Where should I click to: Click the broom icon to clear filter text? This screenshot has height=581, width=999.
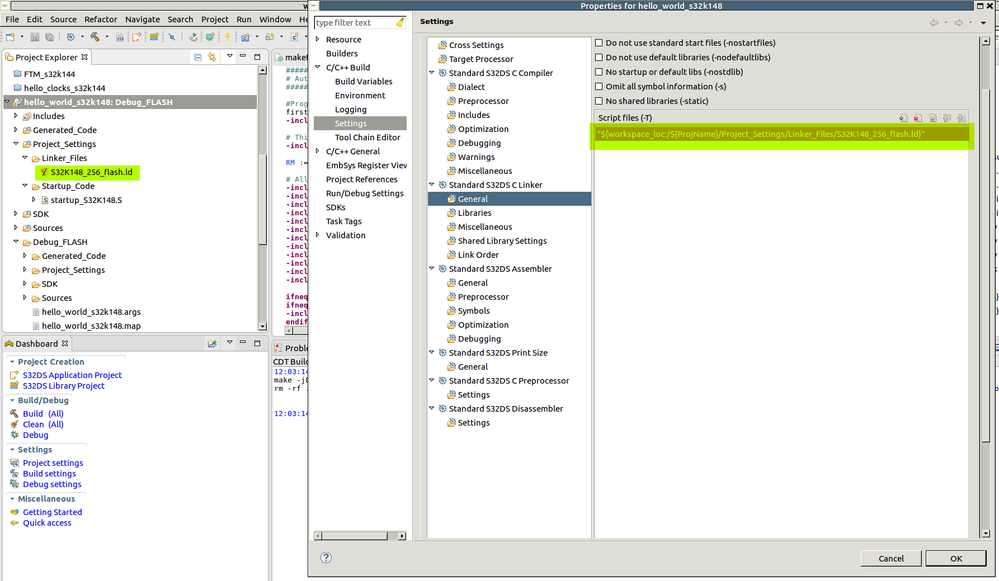pos(400,22)
